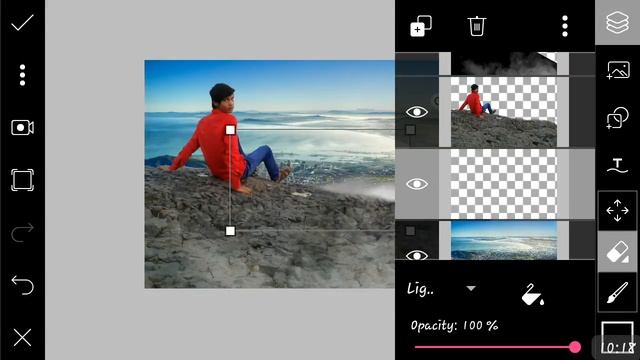
Task: Hide the empty transparent layer via eye icon
Action: click(x=417, y=184)
